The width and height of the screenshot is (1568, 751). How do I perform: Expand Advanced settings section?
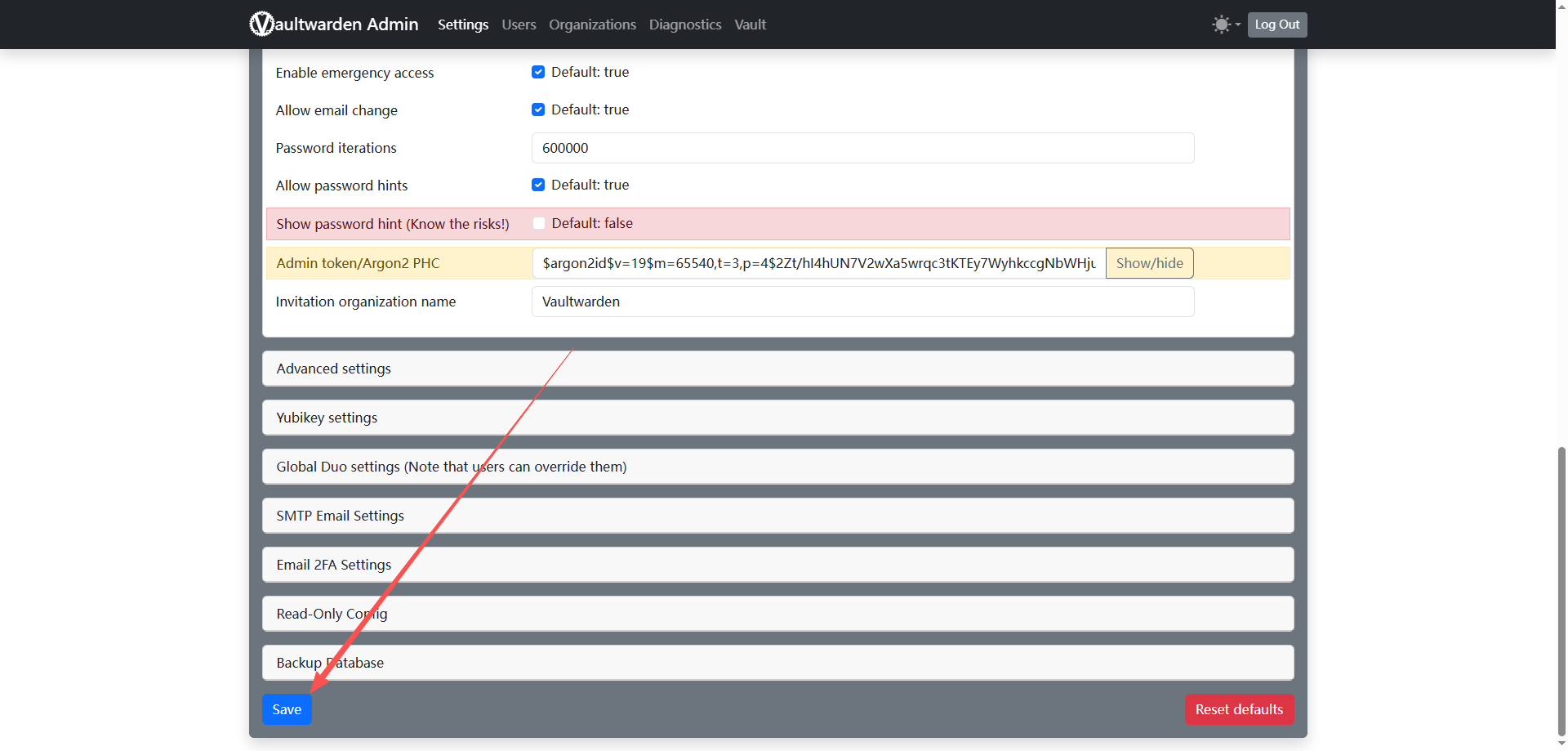[333, 369]
